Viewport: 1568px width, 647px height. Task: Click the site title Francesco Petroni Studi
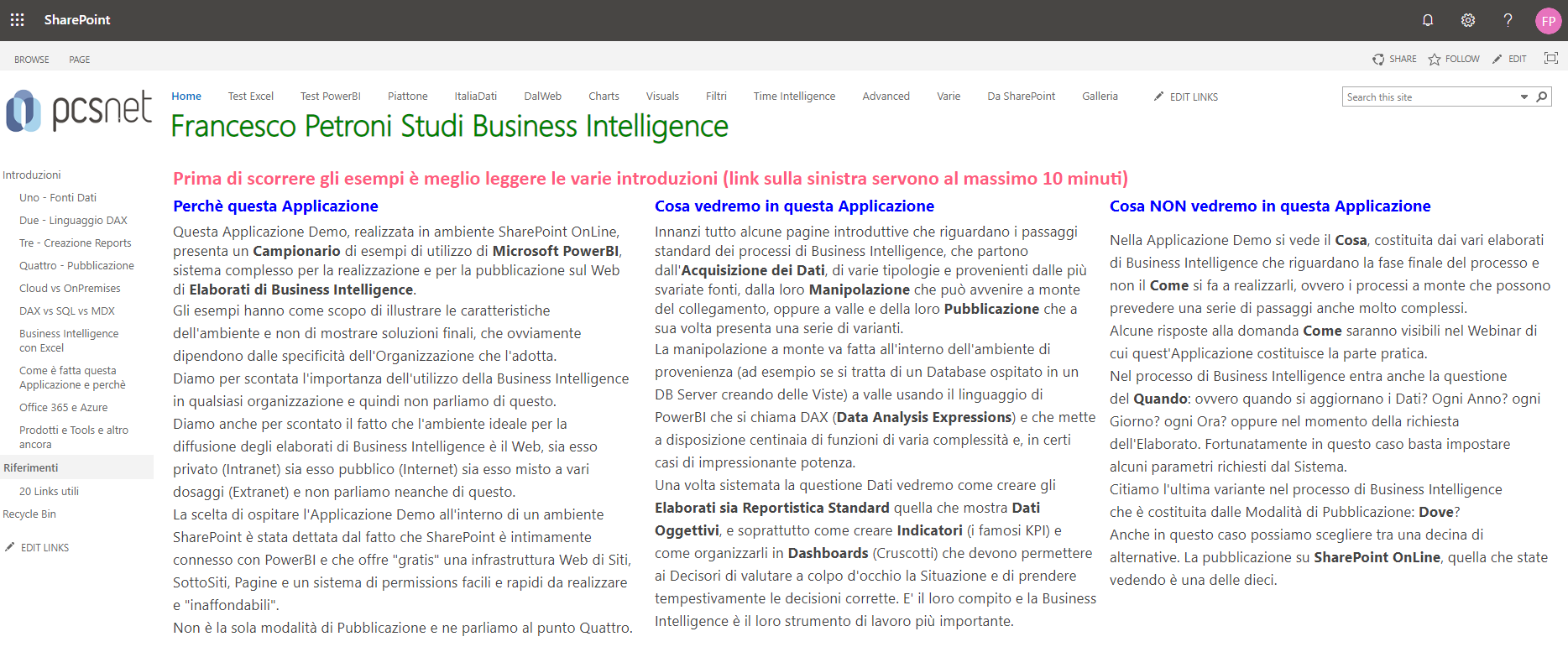click(450, 127)
